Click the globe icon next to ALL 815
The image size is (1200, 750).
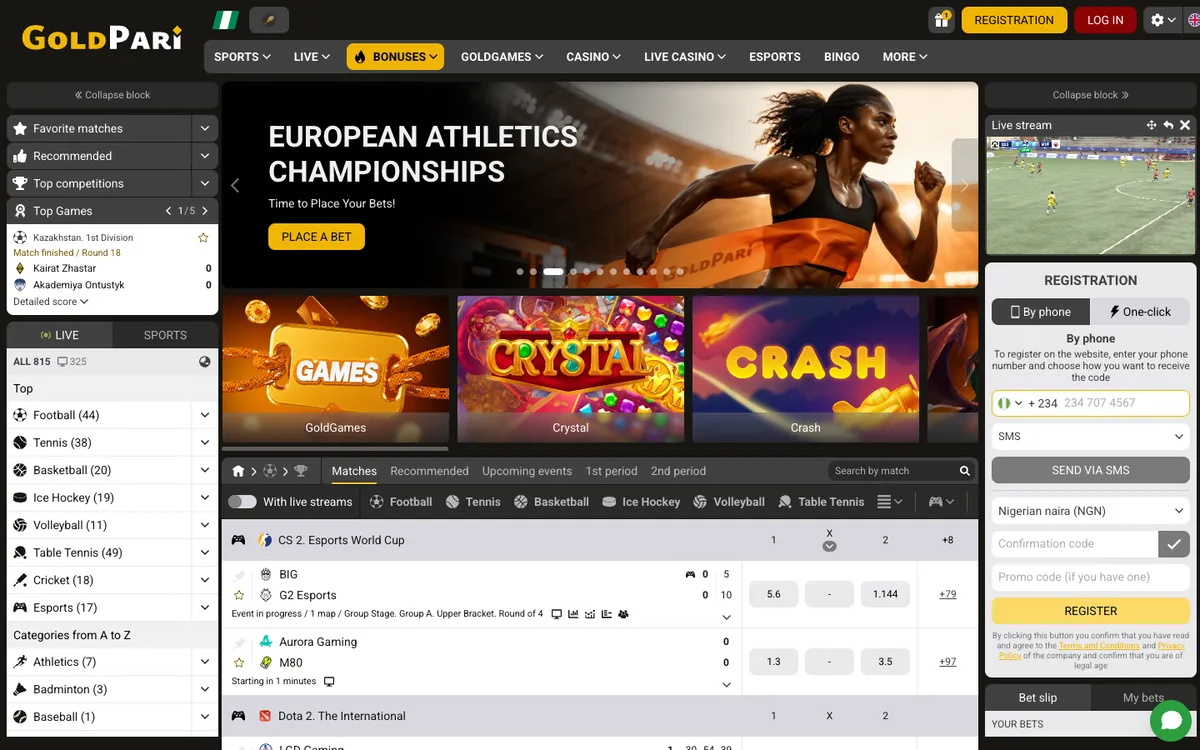pos(205,362)
